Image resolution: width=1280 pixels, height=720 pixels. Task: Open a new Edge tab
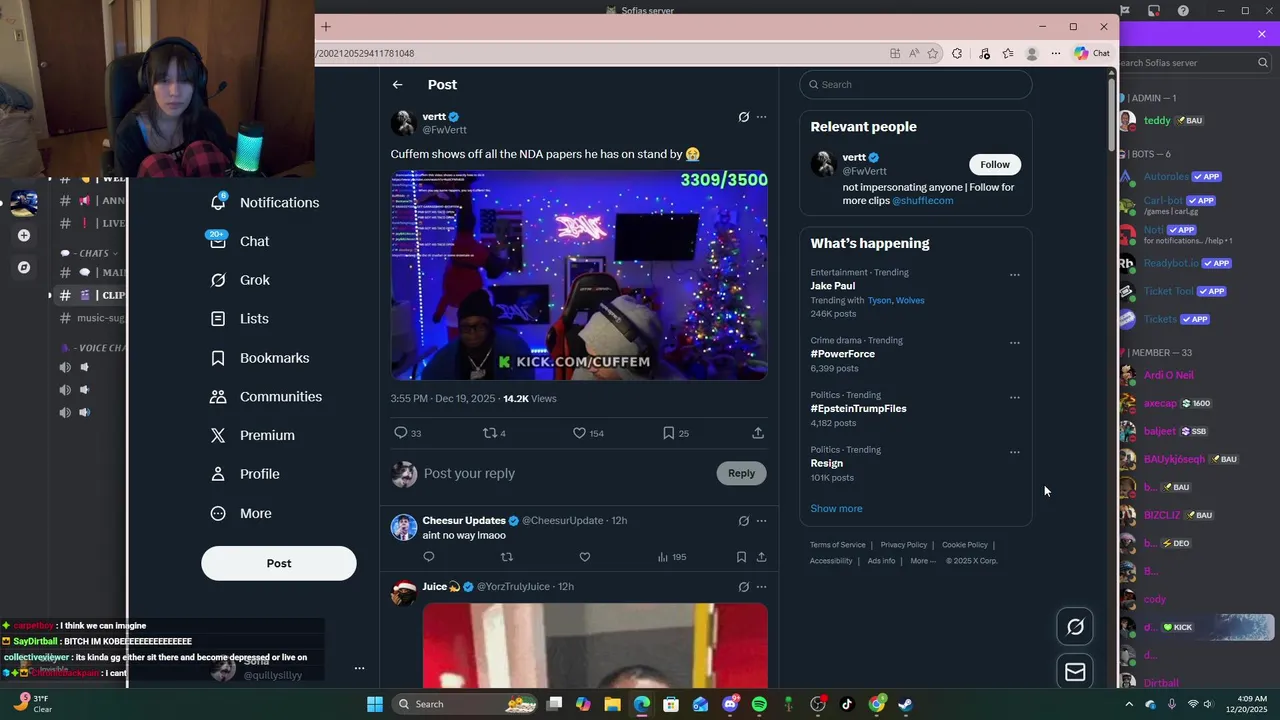325,27
